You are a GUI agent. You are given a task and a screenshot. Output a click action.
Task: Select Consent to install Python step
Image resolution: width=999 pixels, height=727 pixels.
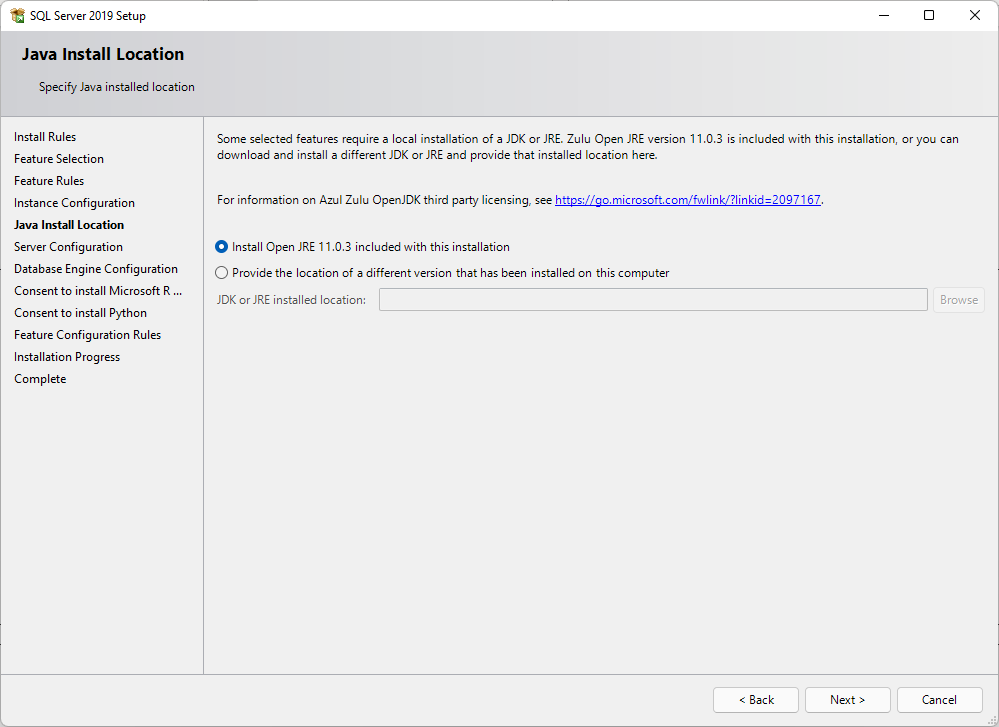[x=80, y=313]
